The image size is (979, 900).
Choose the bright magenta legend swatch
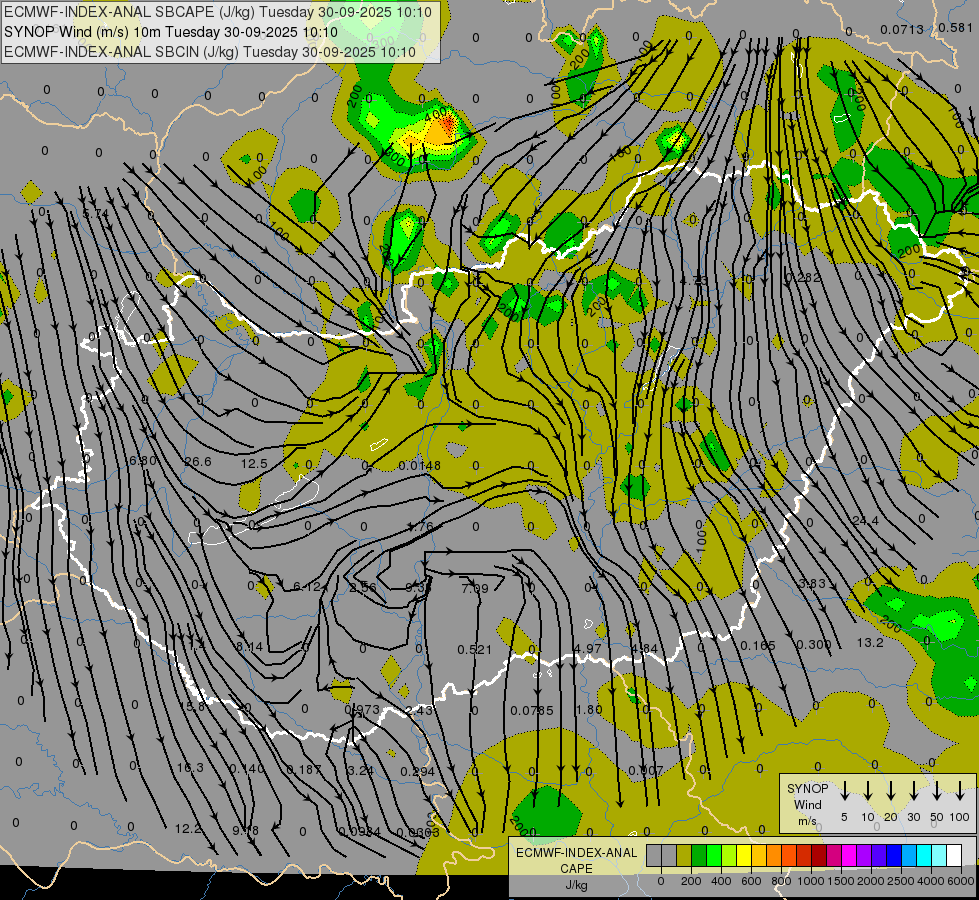click(x=849, y=856)
